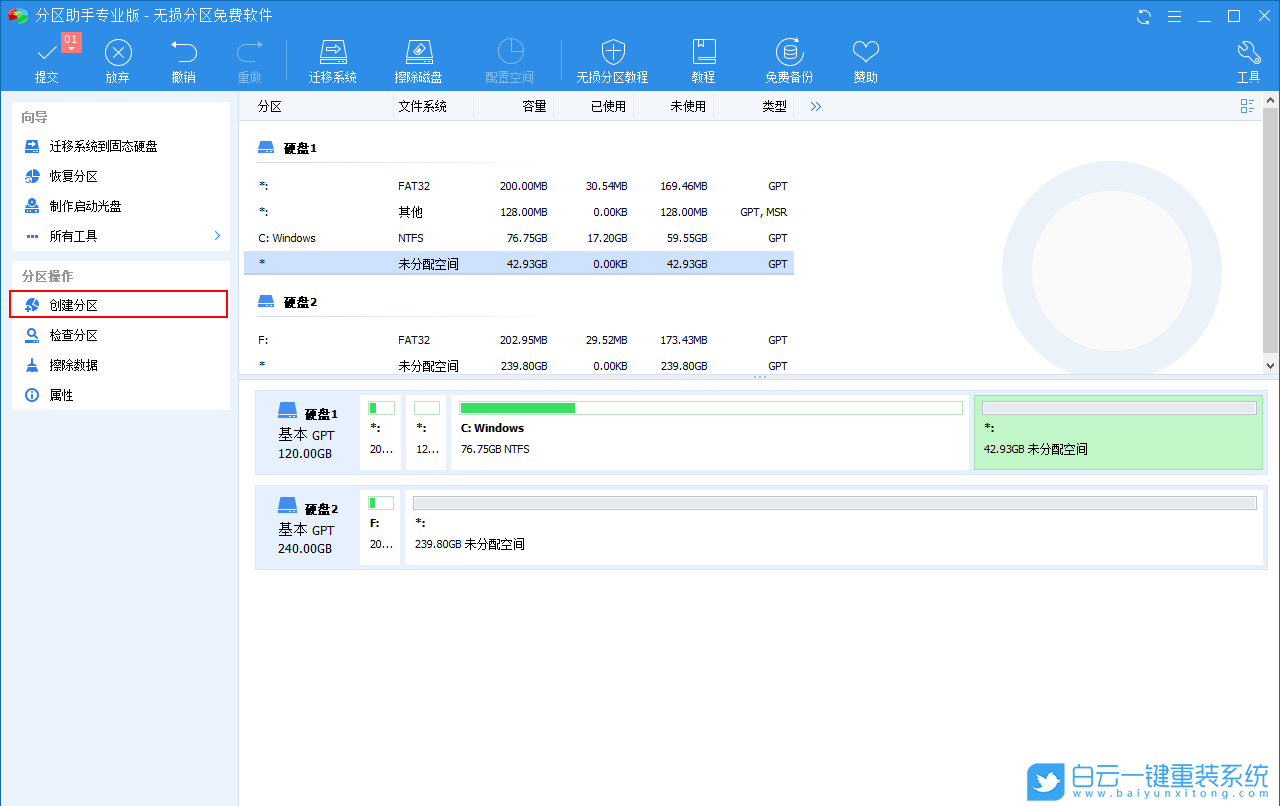Select the C: Windows partition usage bar
Screen dimensions: 1280x806
pos(710,408)
